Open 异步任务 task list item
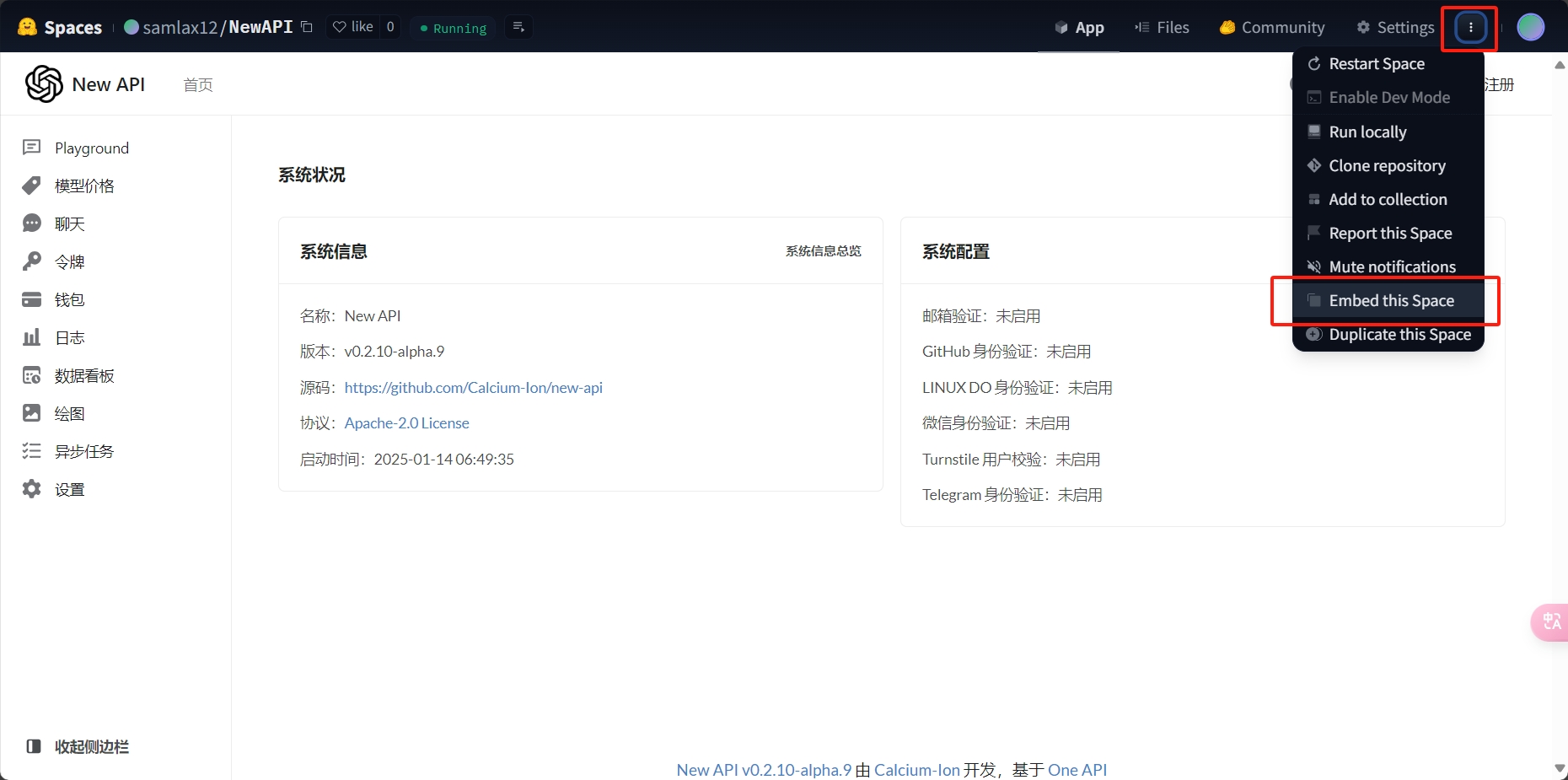The height and width of the screenshot is (780, 1568). (x=69, y=451)
